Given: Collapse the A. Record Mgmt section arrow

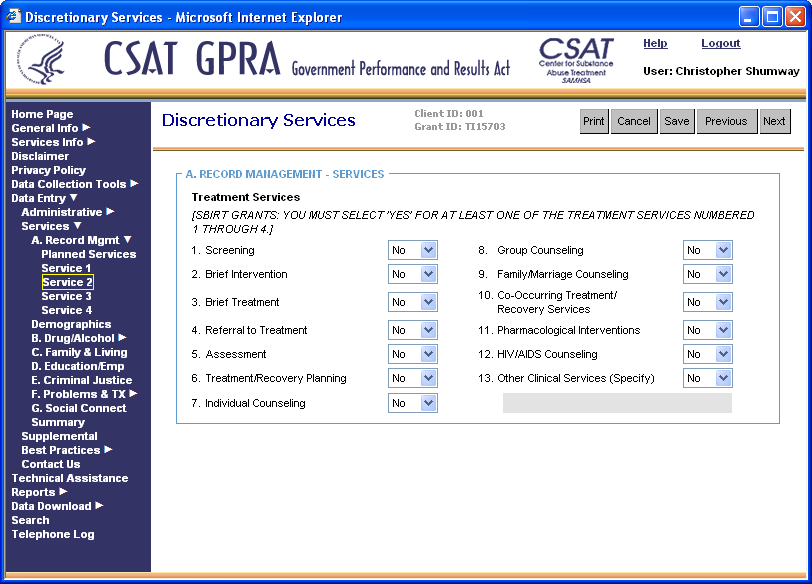Looking at the screenshot, I should (127, 240).
